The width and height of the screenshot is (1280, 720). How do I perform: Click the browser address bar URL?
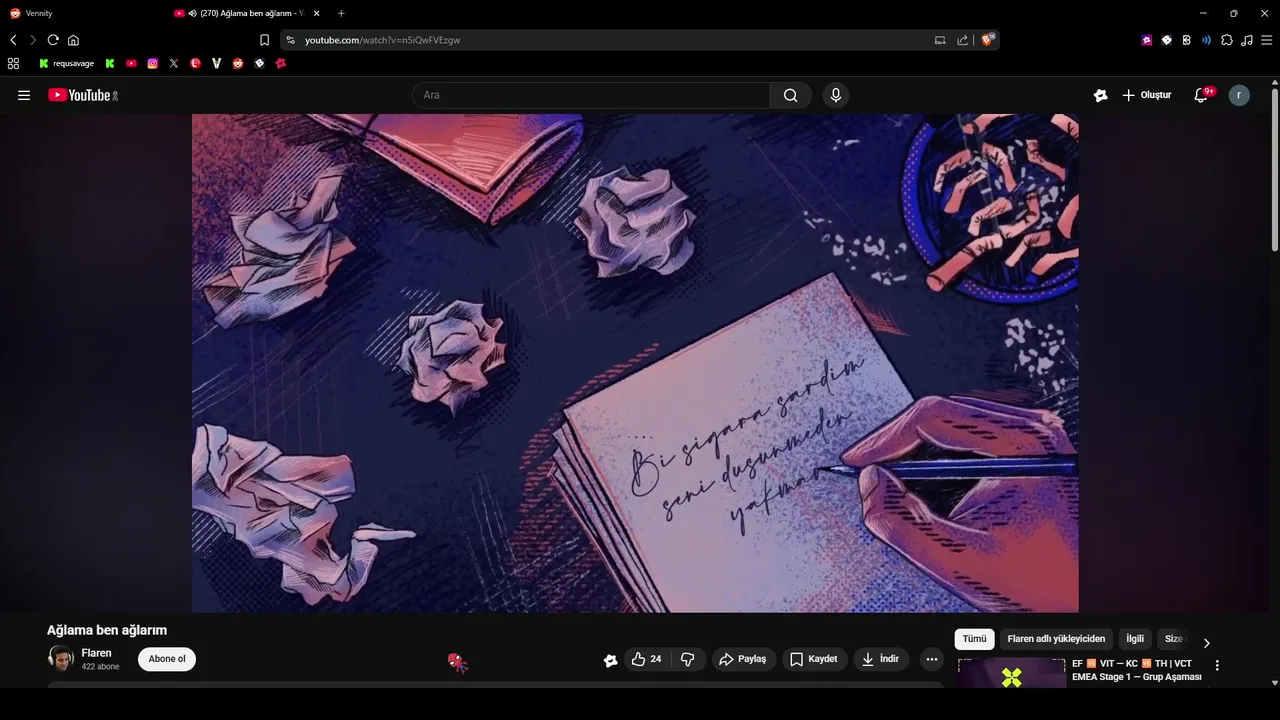[x=382, y=40]
